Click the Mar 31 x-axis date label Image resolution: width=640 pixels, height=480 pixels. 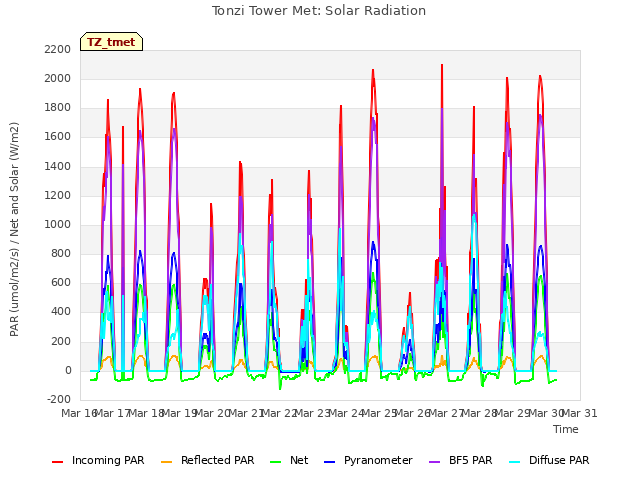[580, 413]
